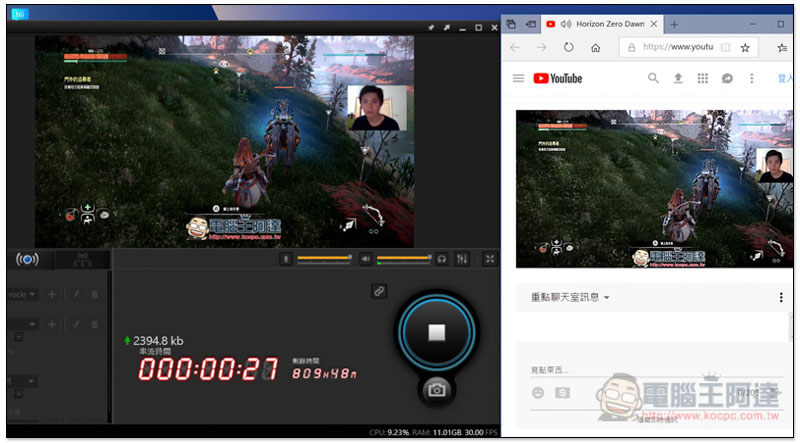Mute the speaker icon in streaming app
This screenshot has width=800, height=443.
click(365, 259)
